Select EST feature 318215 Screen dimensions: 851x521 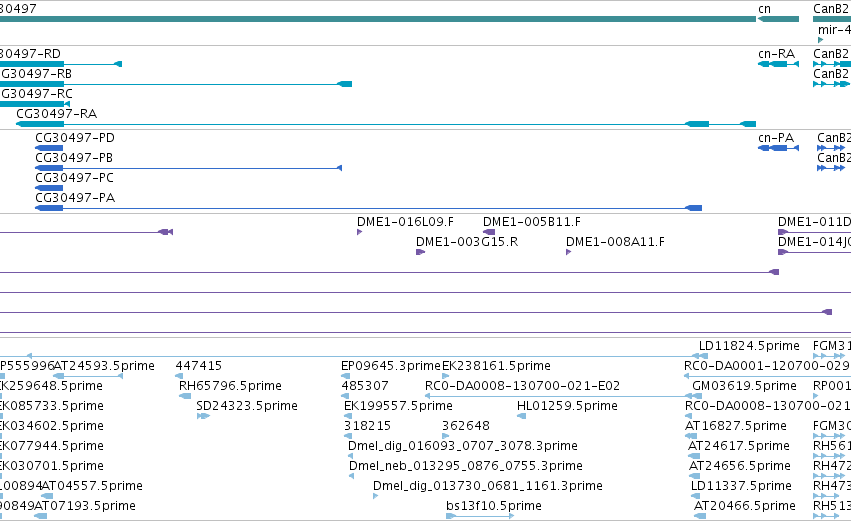tap(347, 436)
